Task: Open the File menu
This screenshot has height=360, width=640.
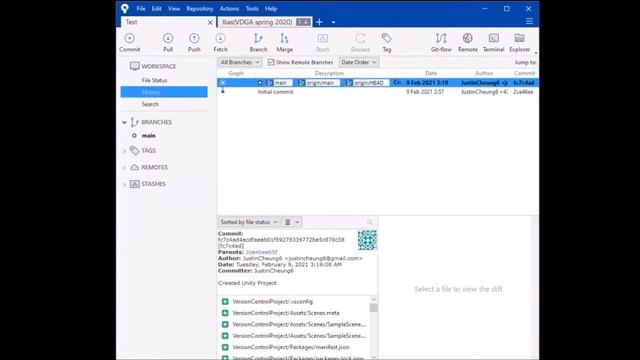Action: click(141, 9)
